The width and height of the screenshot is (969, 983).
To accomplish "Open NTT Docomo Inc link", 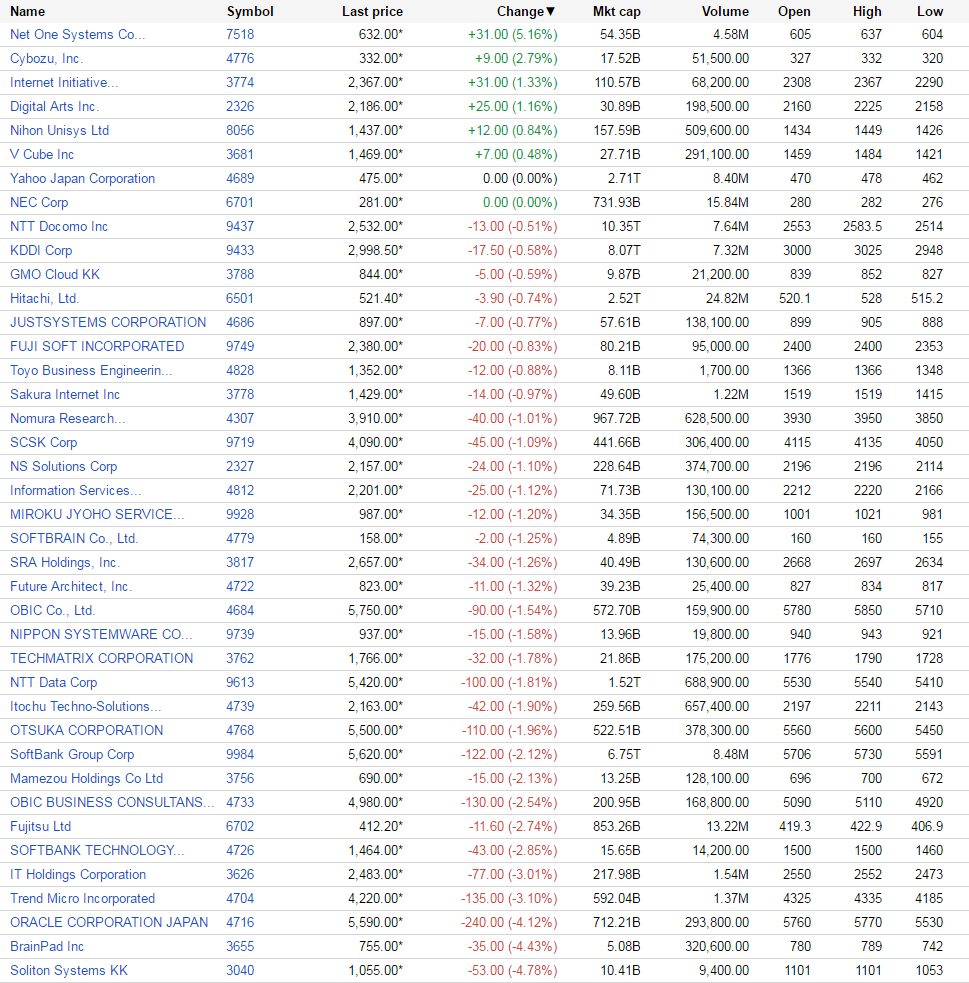I will point(59,226).
